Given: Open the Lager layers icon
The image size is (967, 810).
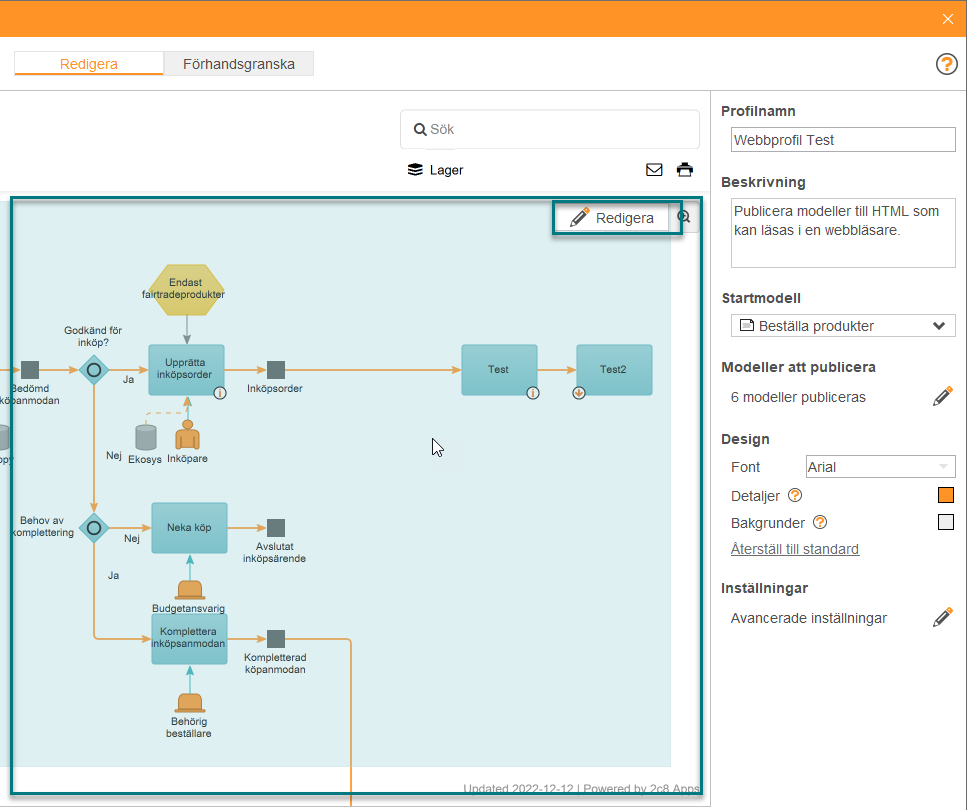Looking at the screenshot, I should point(415,170).
